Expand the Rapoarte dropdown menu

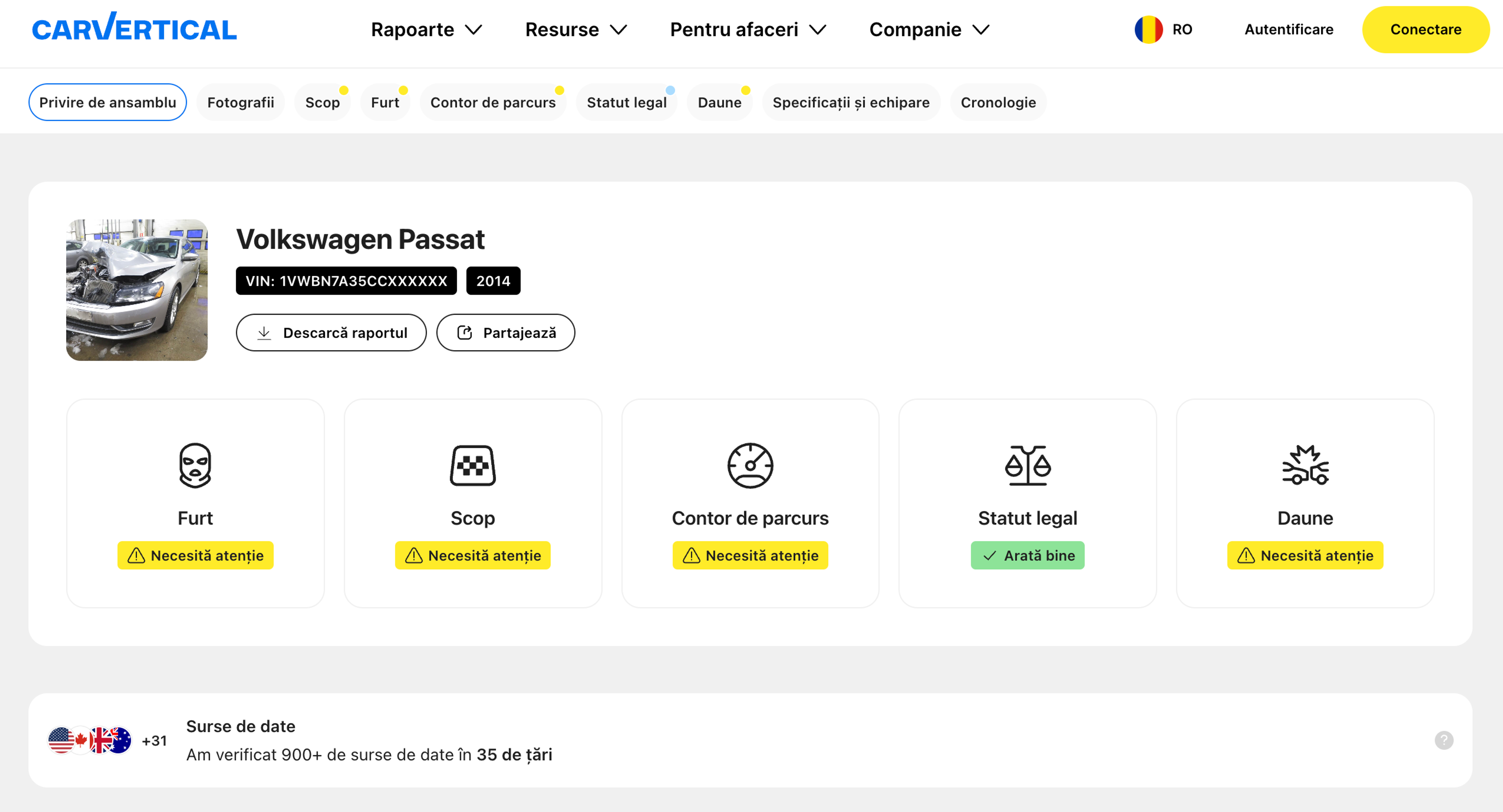pos(427,30)
